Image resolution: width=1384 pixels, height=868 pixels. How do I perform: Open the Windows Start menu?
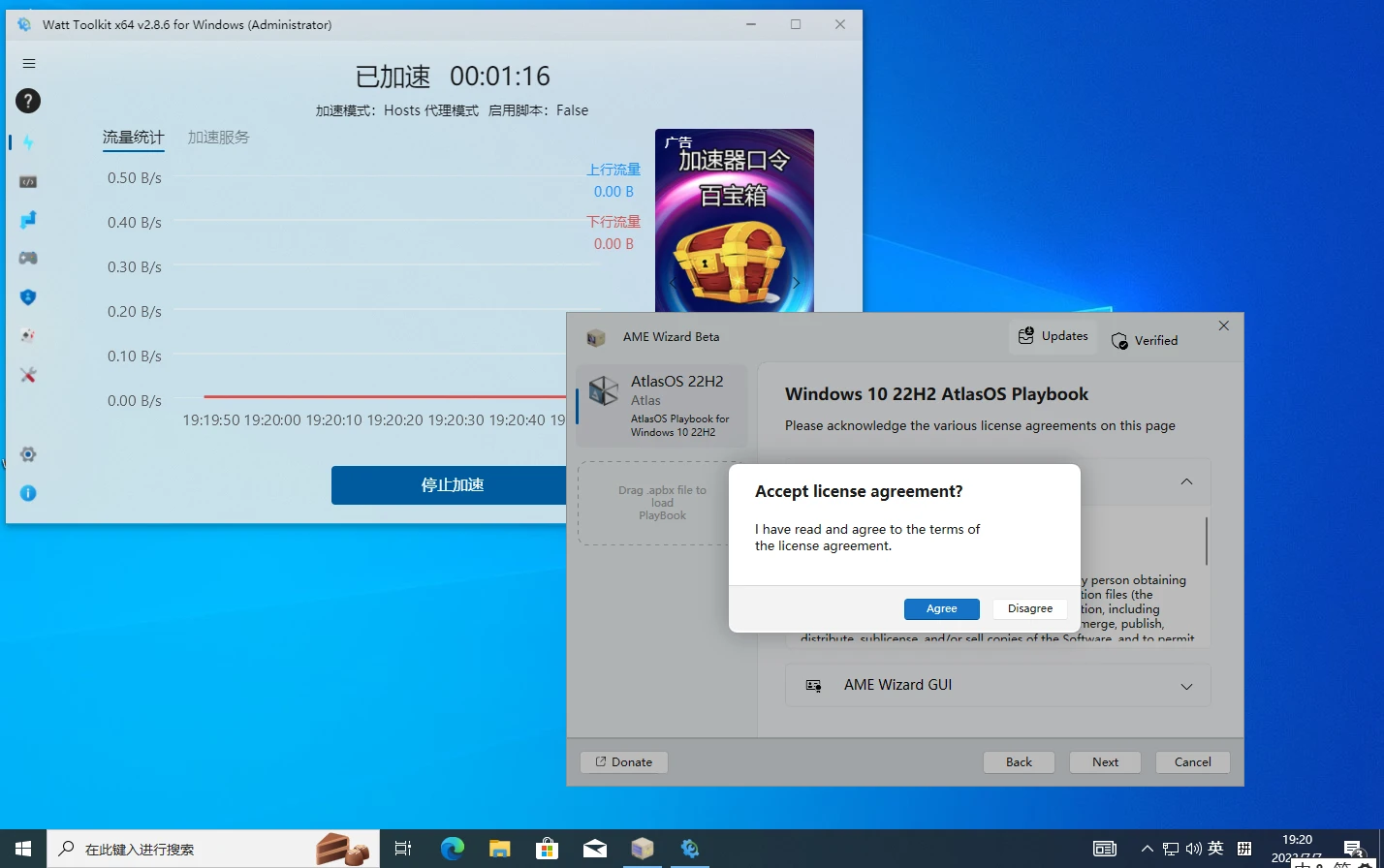23,849
